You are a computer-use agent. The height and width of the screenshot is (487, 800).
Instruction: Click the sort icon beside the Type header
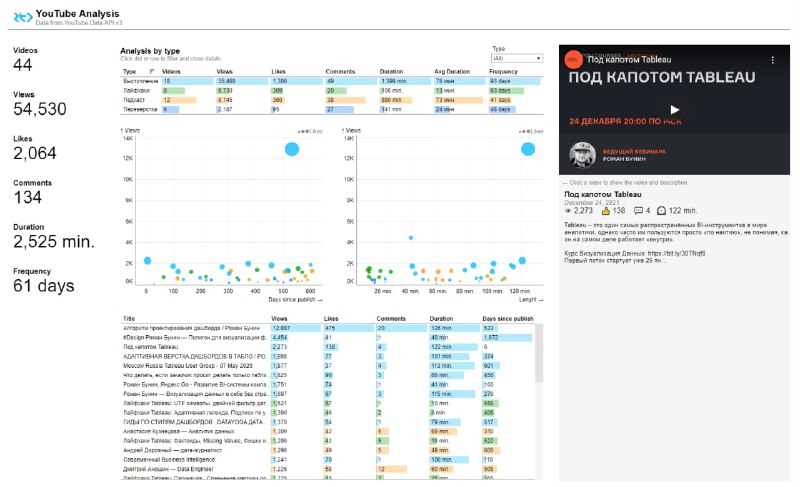pos(152,71)
